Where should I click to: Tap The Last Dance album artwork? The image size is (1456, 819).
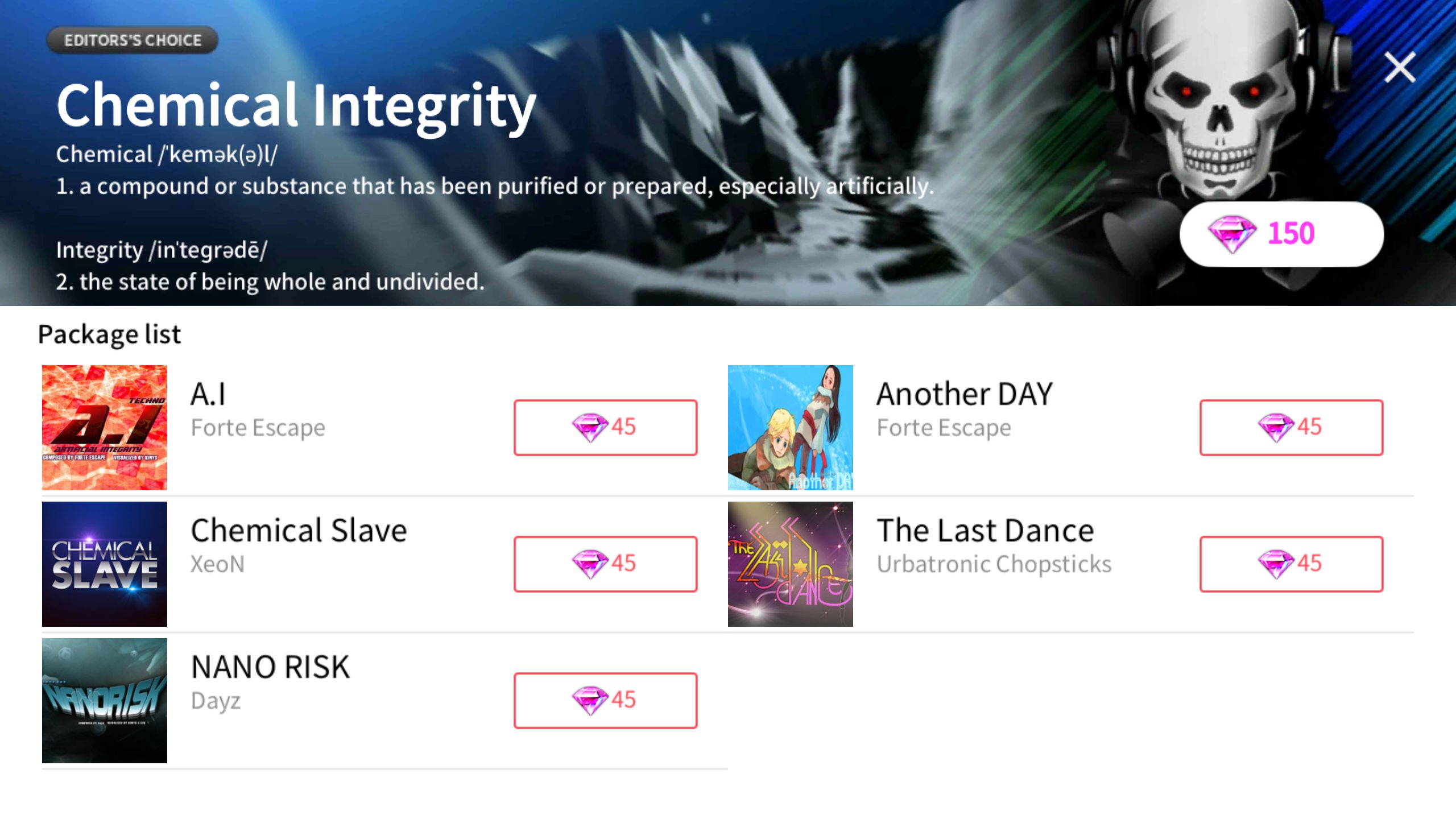coord(791,564)
